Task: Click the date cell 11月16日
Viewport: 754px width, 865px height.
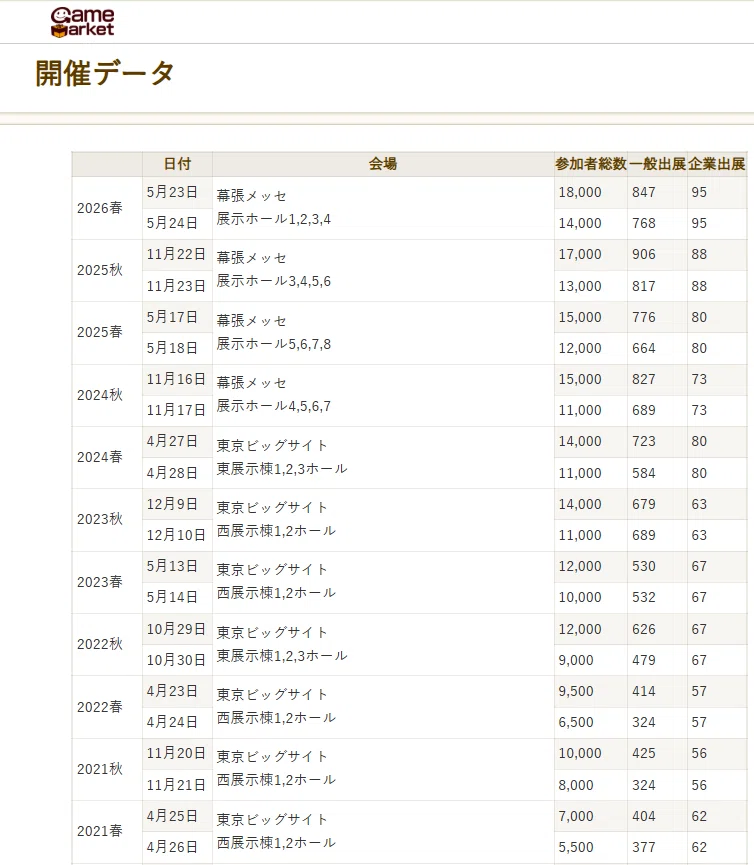Action: pyautogui.click(x=176, y=379)
